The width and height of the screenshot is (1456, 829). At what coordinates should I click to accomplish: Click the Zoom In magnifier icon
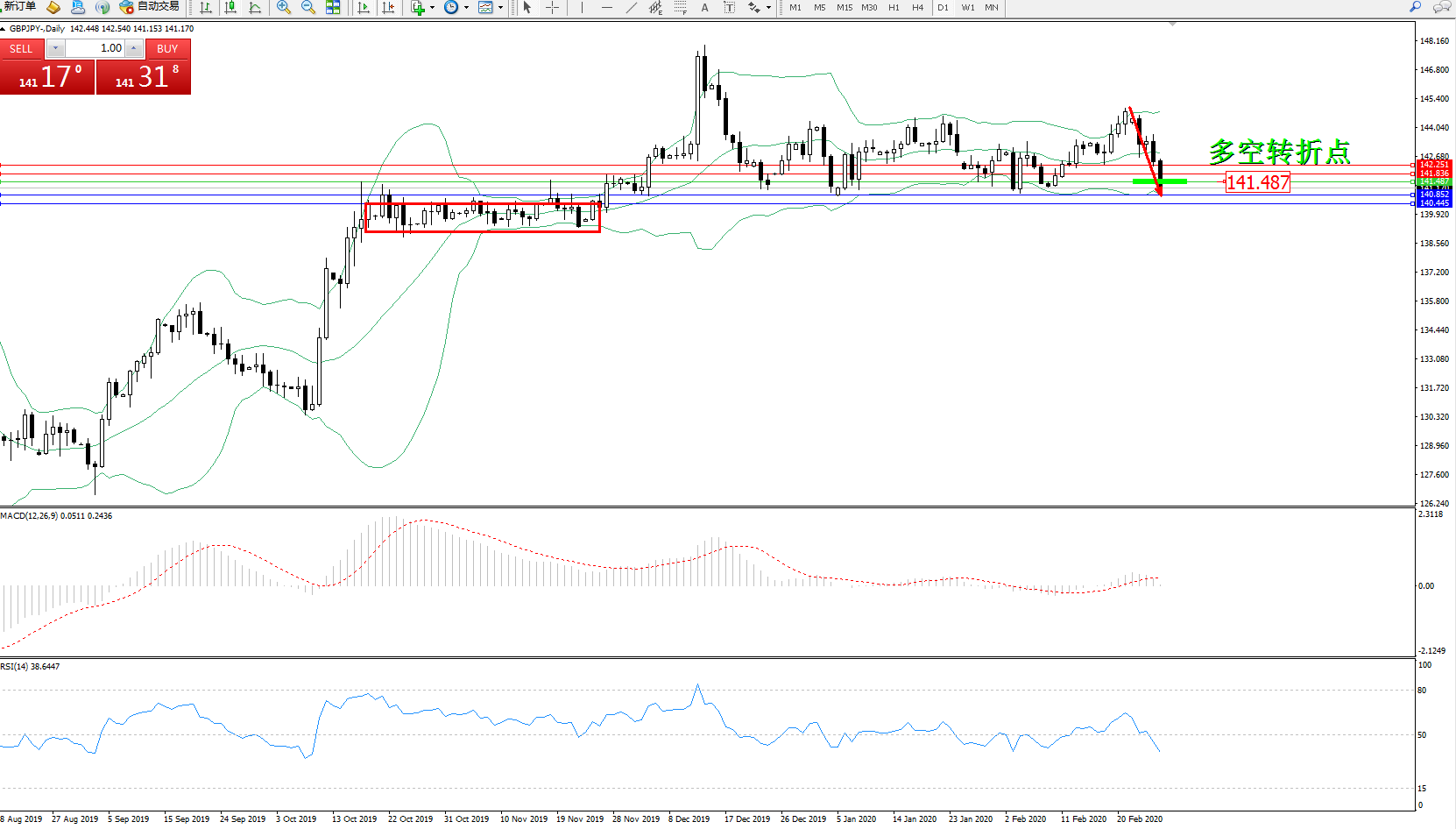pyautogui.click(x=283, y=7)
